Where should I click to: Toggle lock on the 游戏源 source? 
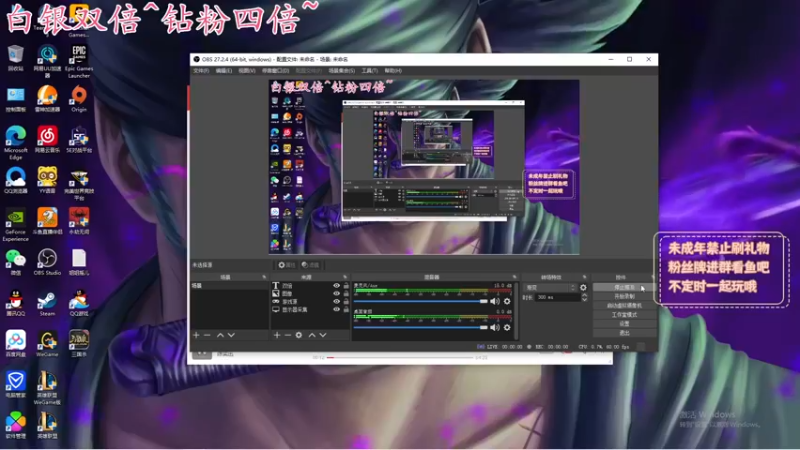(346, 302)
